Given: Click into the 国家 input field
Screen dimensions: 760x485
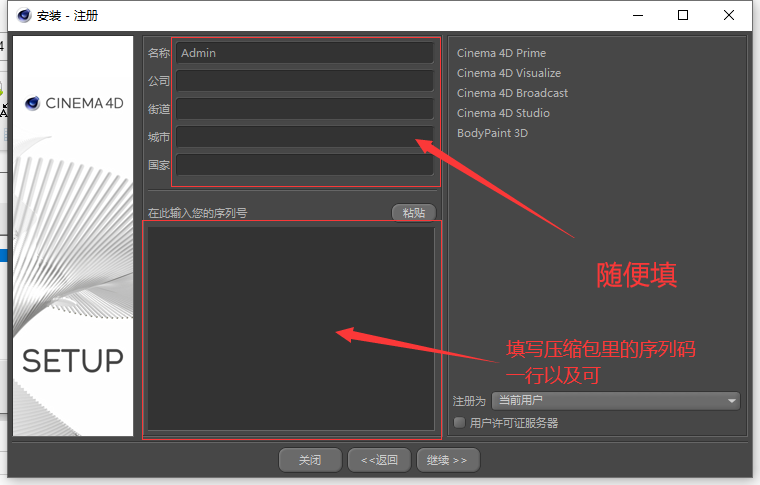Looking at the screenshot, I should click(x=305, y=165).
